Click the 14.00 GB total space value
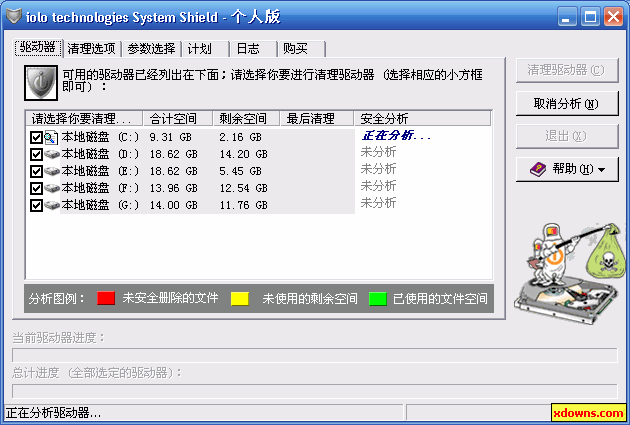The image size is (630, 425). [x=174, y=205]
